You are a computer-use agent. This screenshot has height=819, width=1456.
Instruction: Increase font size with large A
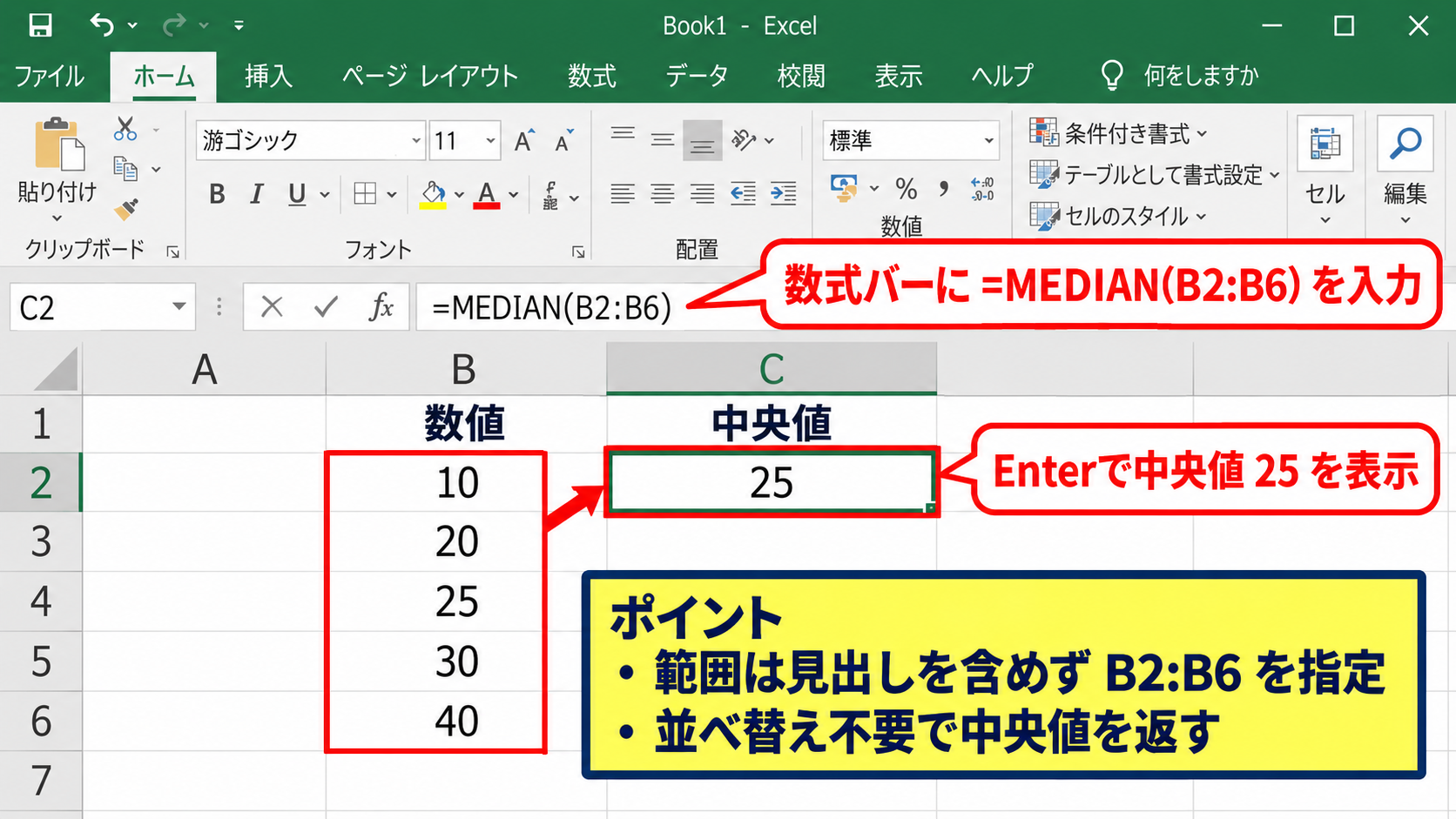(x=522, y=140)
